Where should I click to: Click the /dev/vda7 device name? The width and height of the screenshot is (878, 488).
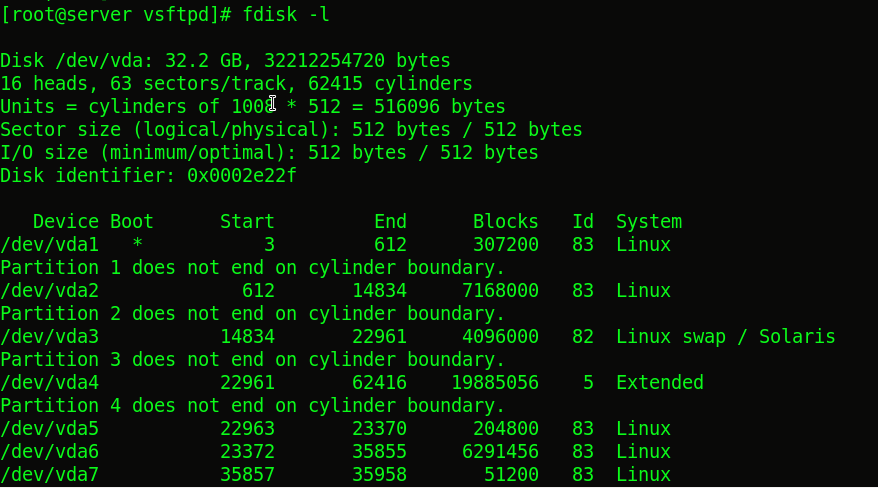point(49,475)
